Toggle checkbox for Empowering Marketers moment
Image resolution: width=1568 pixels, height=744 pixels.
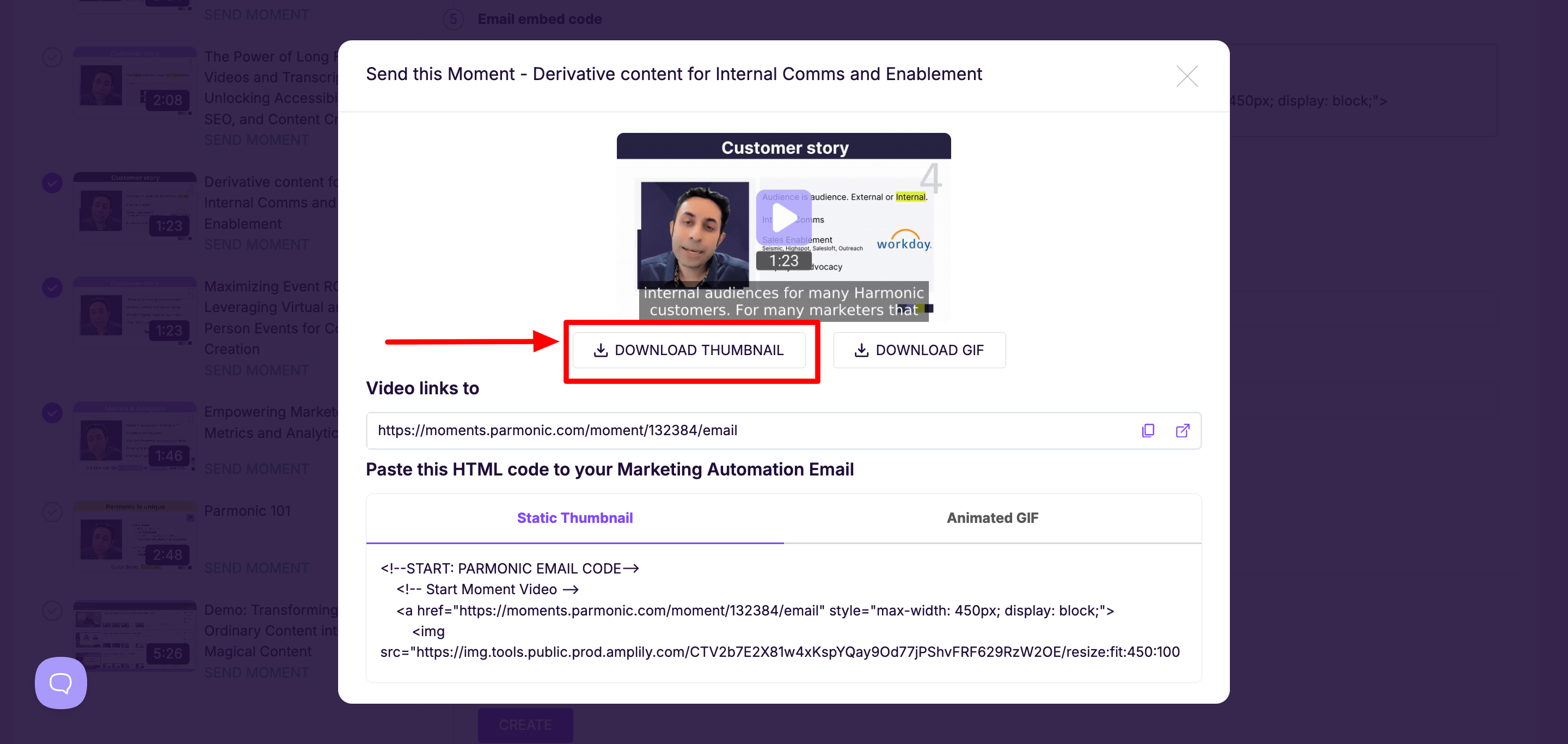[x=52, y=413]
